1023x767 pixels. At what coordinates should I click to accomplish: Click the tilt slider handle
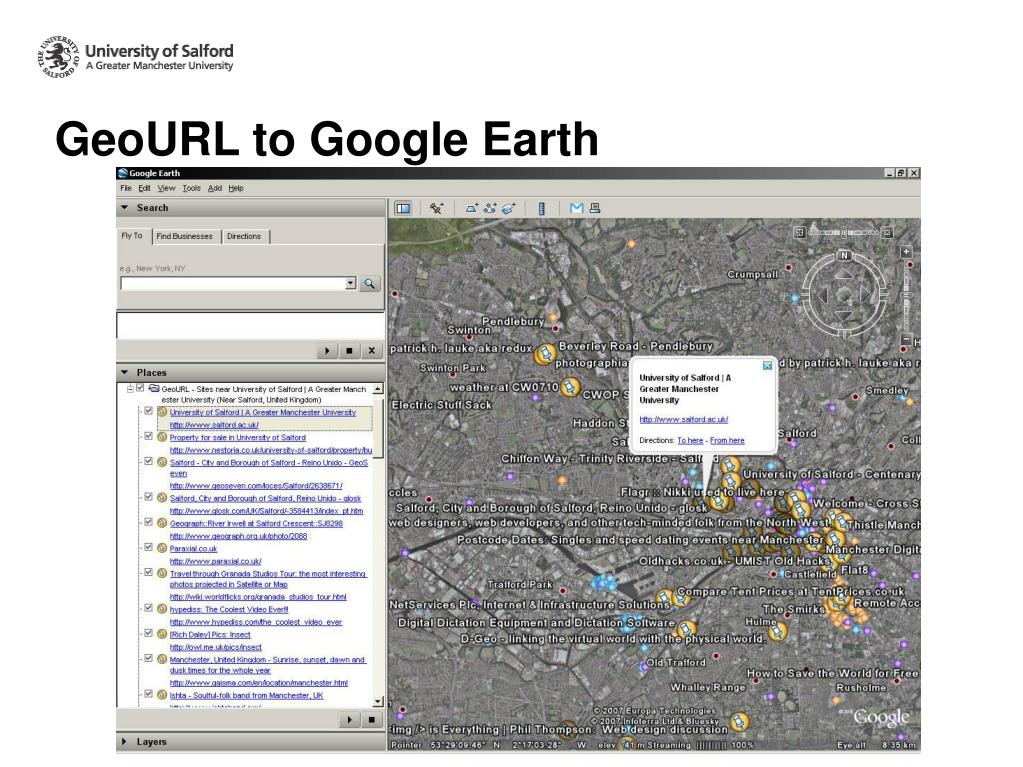point(844,232)
